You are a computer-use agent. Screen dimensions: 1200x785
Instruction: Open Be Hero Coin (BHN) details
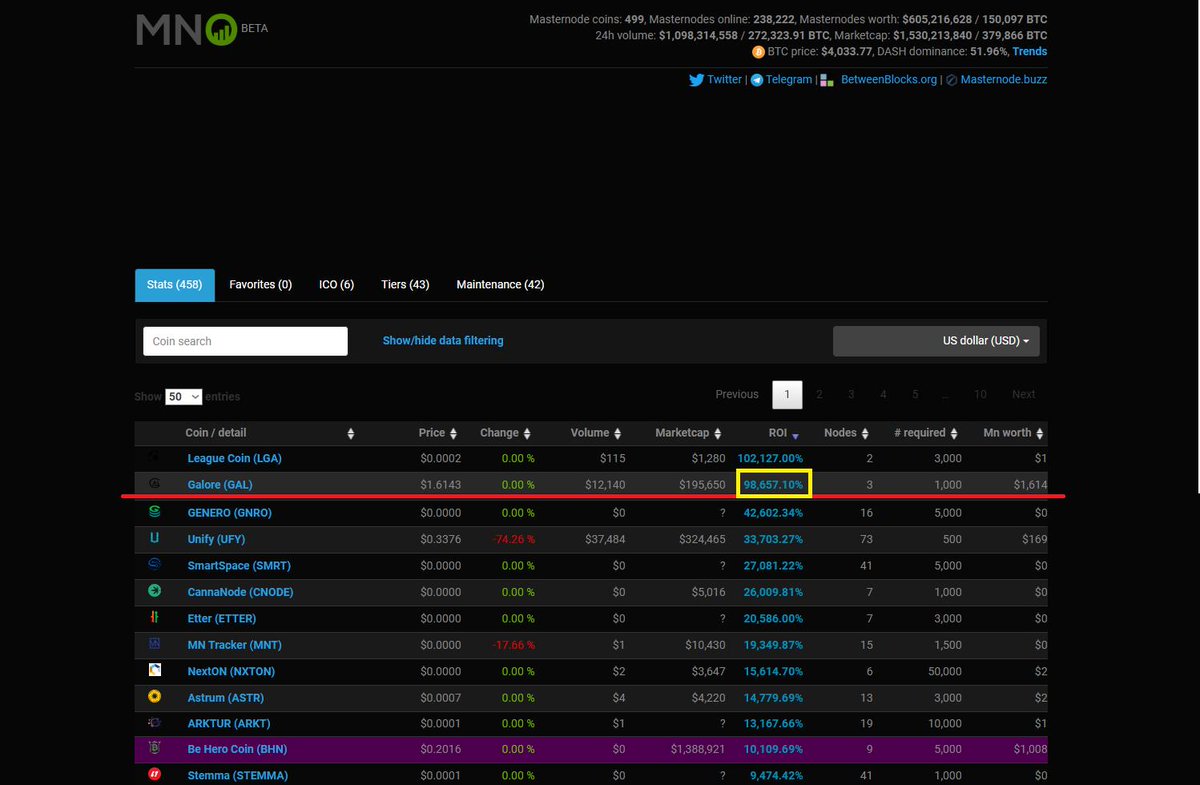(x=237, y=749)
